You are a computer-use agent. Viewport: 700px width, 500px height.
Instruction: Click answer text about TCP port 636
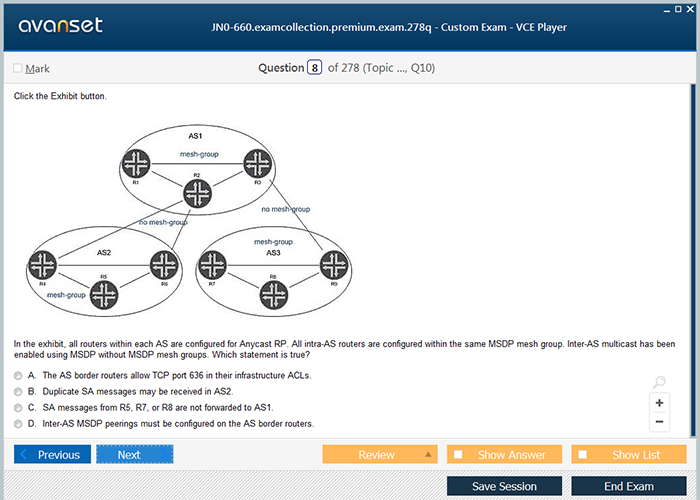coord(177,375)
